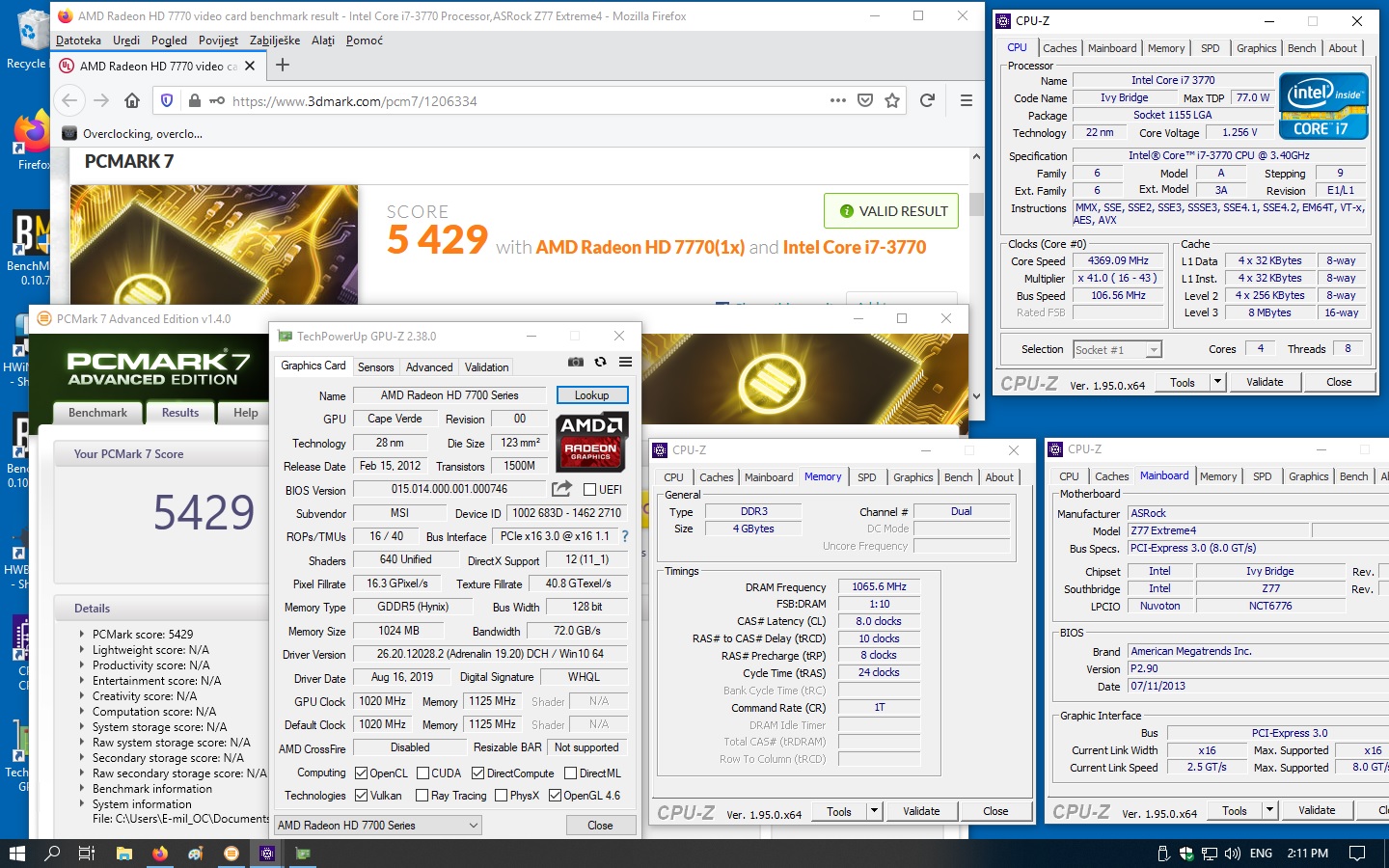Click the Firefox back arrow
The height and width of the screenshot is (868, 1389).
tap(69, 100)
